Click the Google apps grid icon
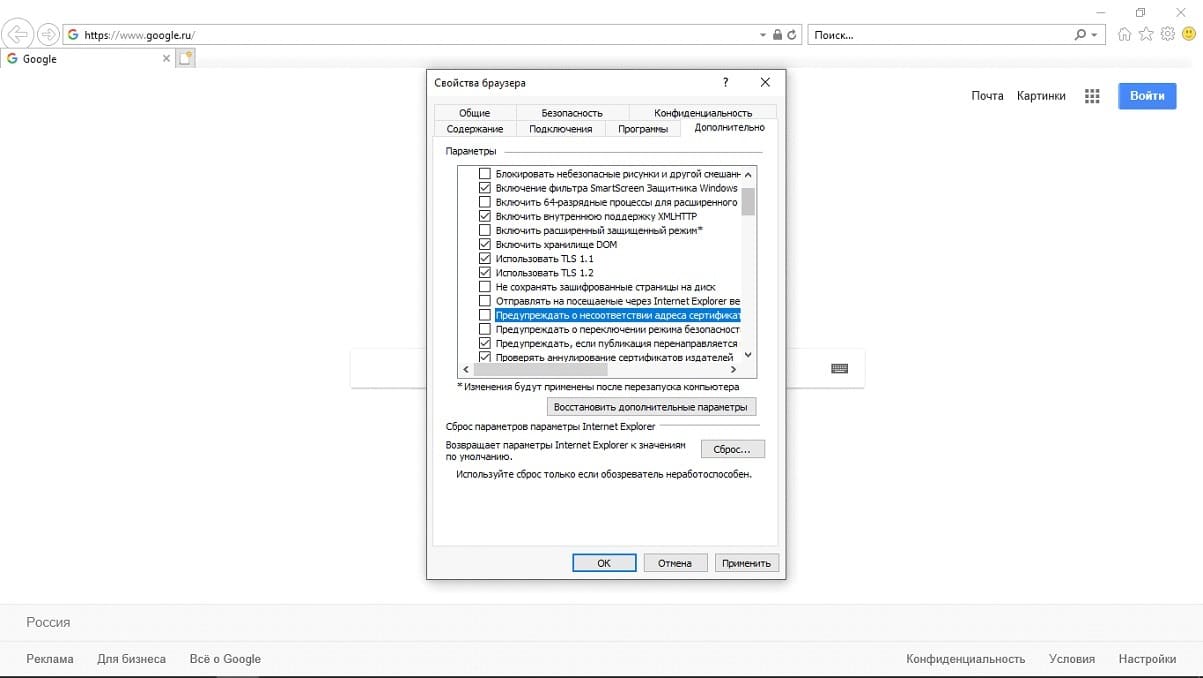The image size is (1203, 678). coord(1092,96)
